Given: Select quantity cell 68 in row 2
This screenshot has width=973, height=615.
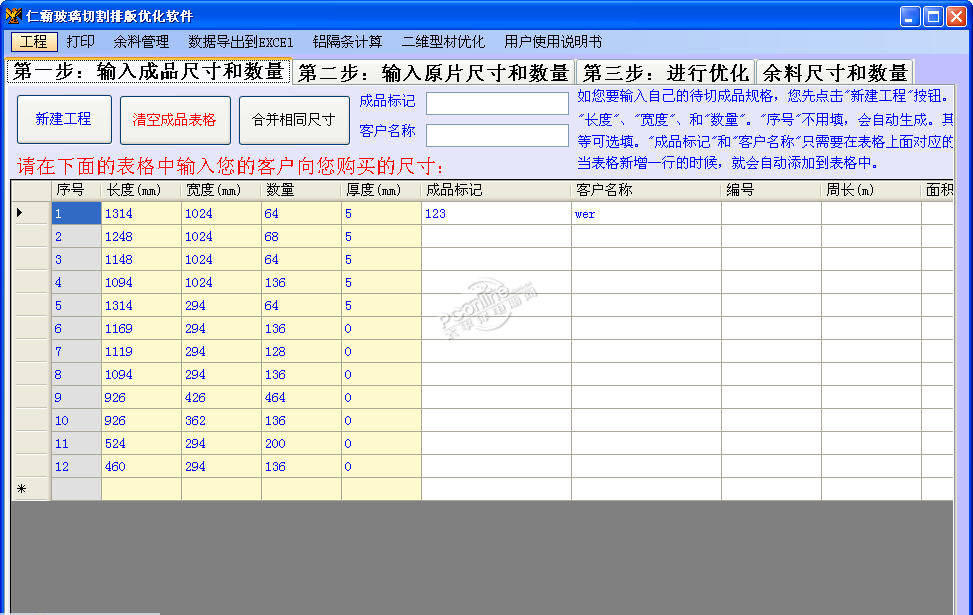Looking at the screenshot, I should [x=301, y=236].
